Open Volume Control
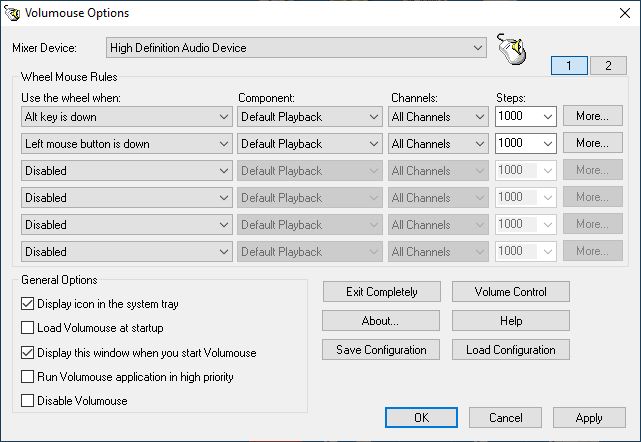This screenshot has height=442, width=641. (511, 292)
